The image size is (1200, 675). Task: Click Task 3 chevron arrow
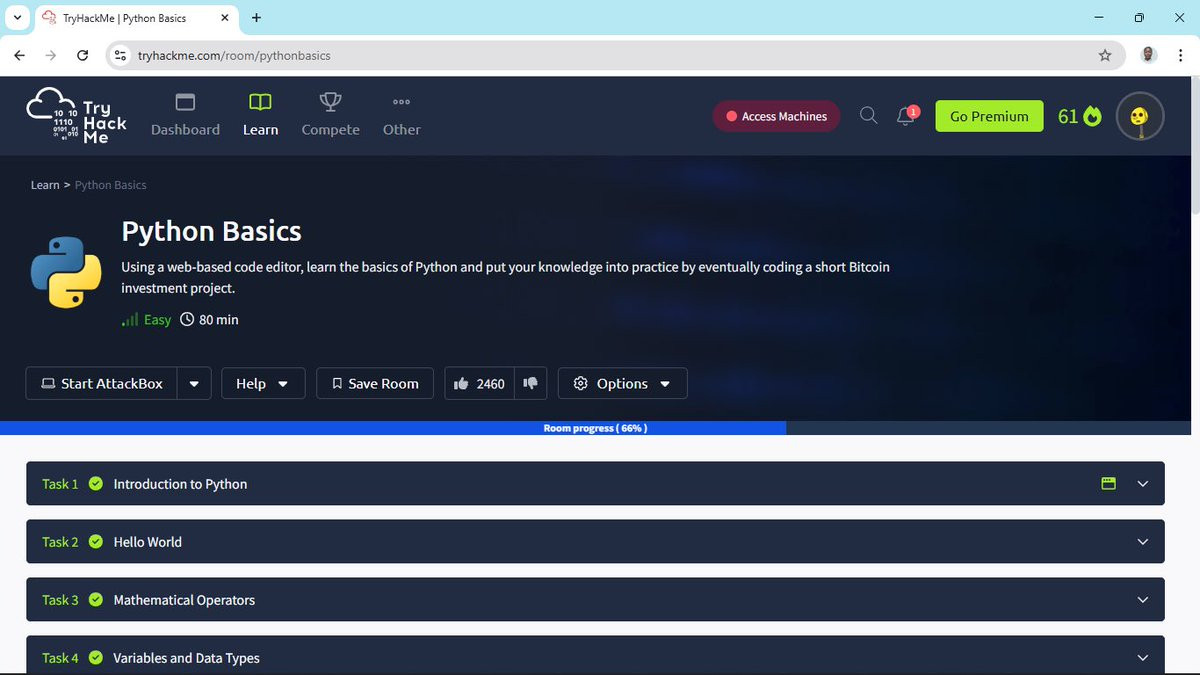pos(1144,600)
